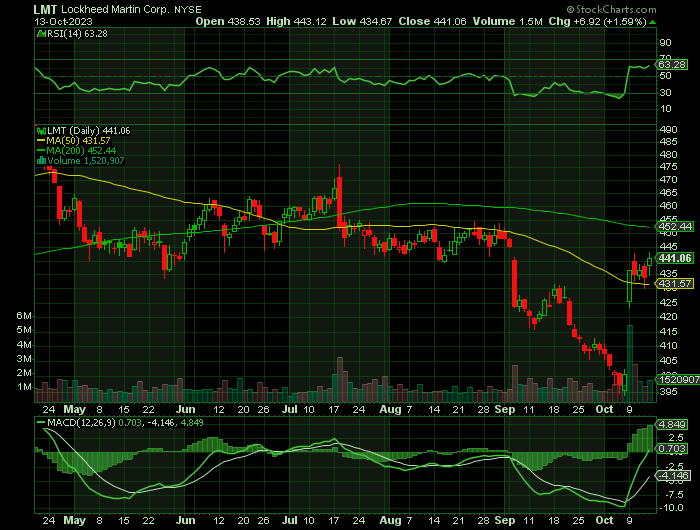Click the Close 441.06 header value
The width and height of the screenshot is (700, 530).
click(x=432, y=21)
